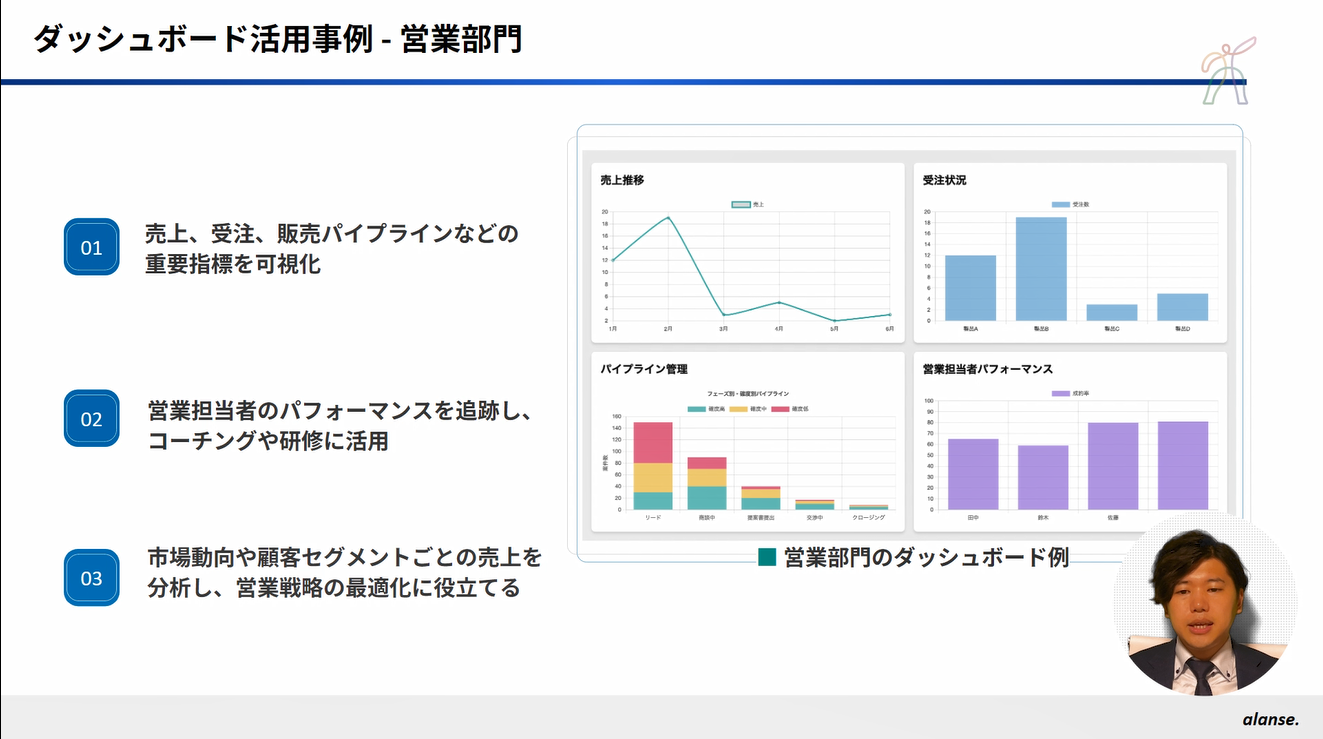Click the 製品A bar in 受注状況
This screenshot has width=1323, height=739.
coord(970,288)
